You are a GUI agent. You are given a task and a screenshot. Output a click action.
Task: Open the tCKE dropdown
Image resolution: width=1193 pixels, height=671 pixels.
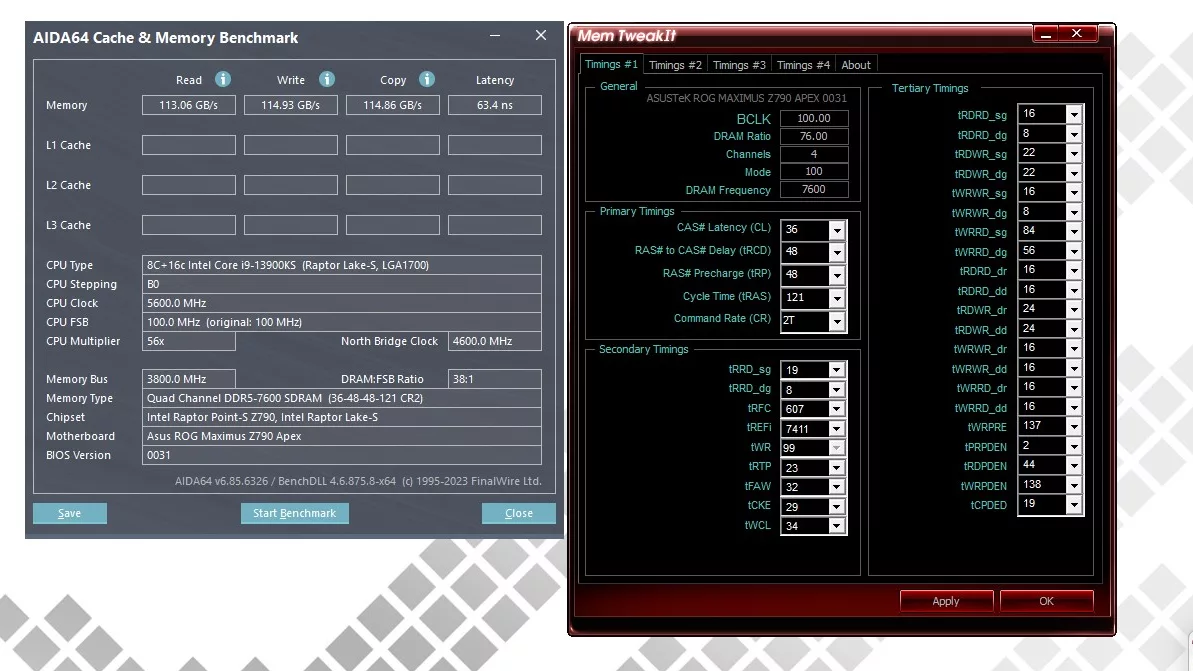tap(836, 507)
